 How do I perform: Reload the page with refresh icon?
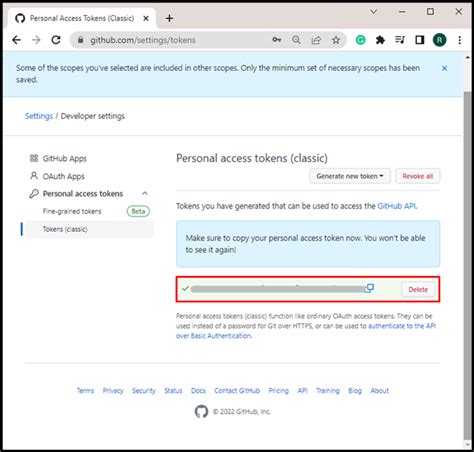56,40
